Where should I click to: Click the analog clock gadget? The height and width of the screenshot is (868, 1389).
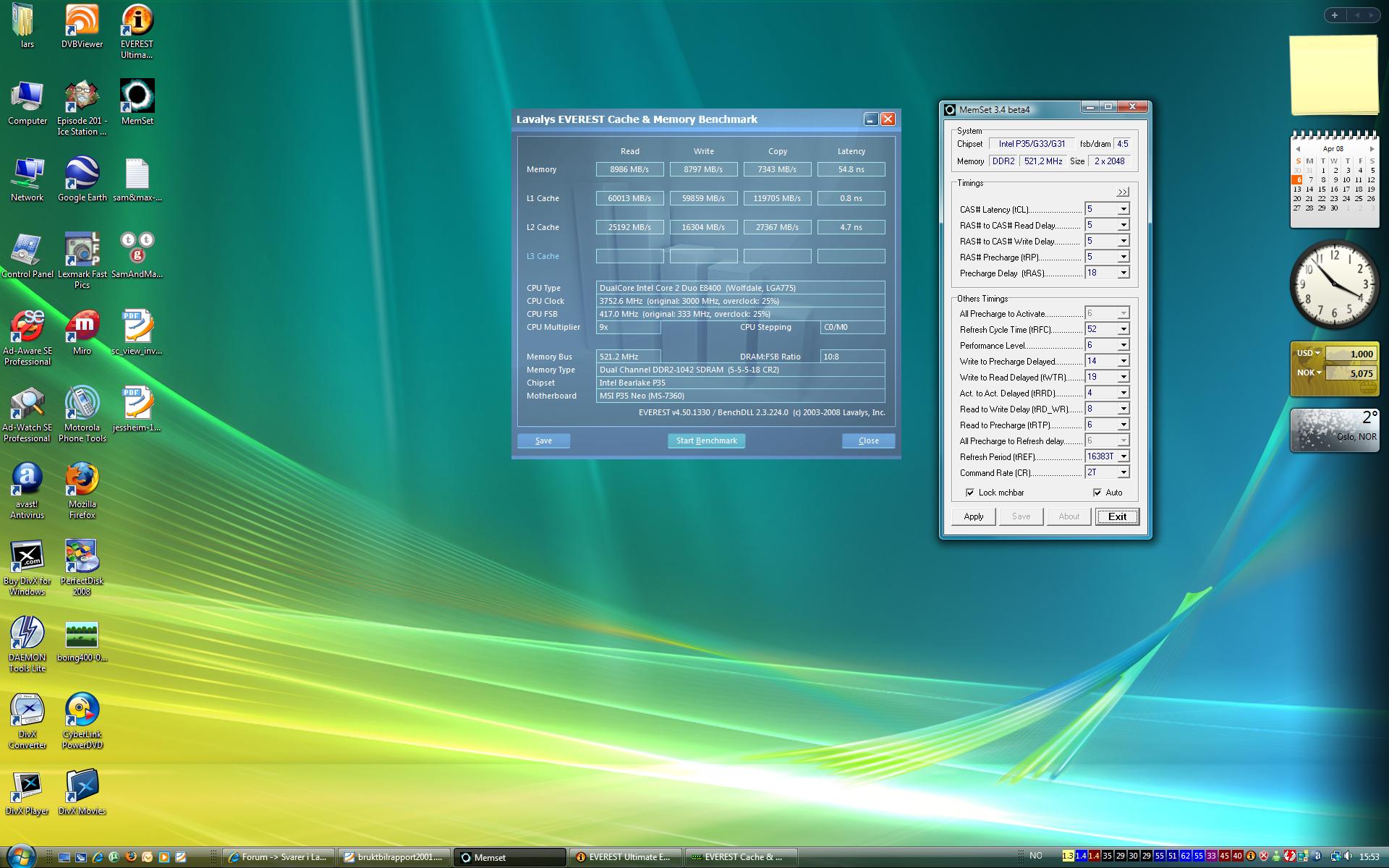1333,285
